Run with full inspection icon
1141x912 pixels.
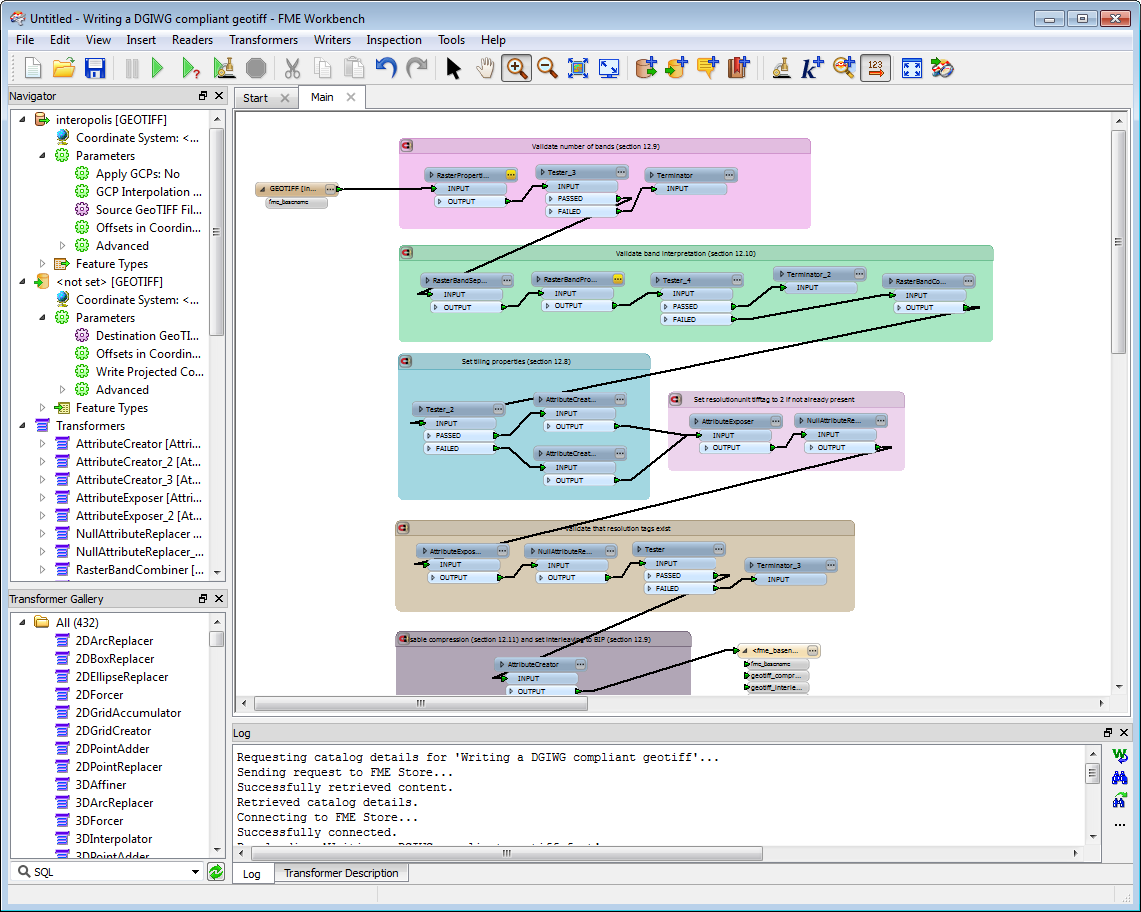224,68
